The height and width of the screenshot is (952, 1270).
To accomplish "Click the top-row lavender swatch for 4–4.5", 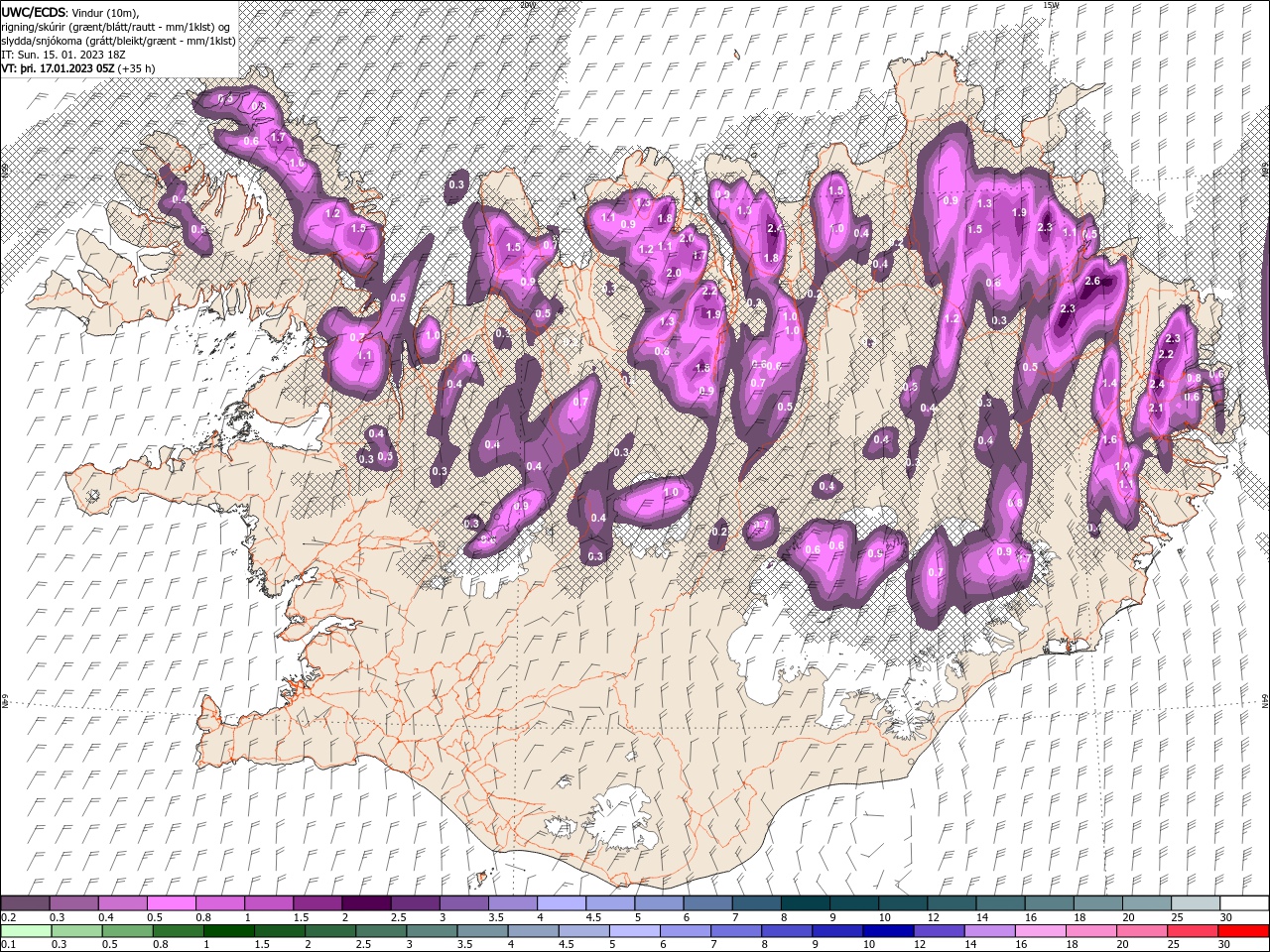I will point(561,903).
